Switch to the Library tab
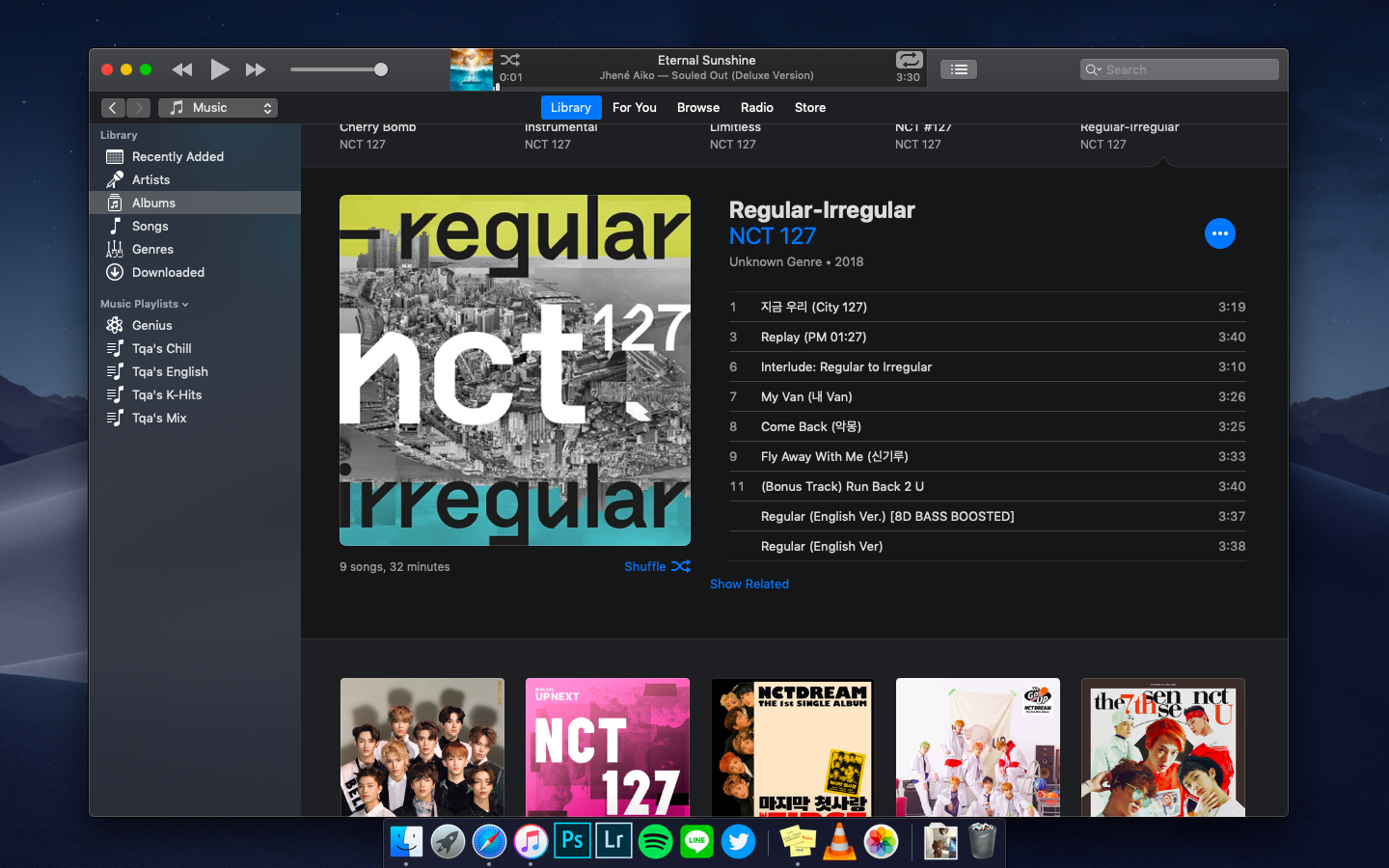The image size is (1389, 868). point(571,108)
